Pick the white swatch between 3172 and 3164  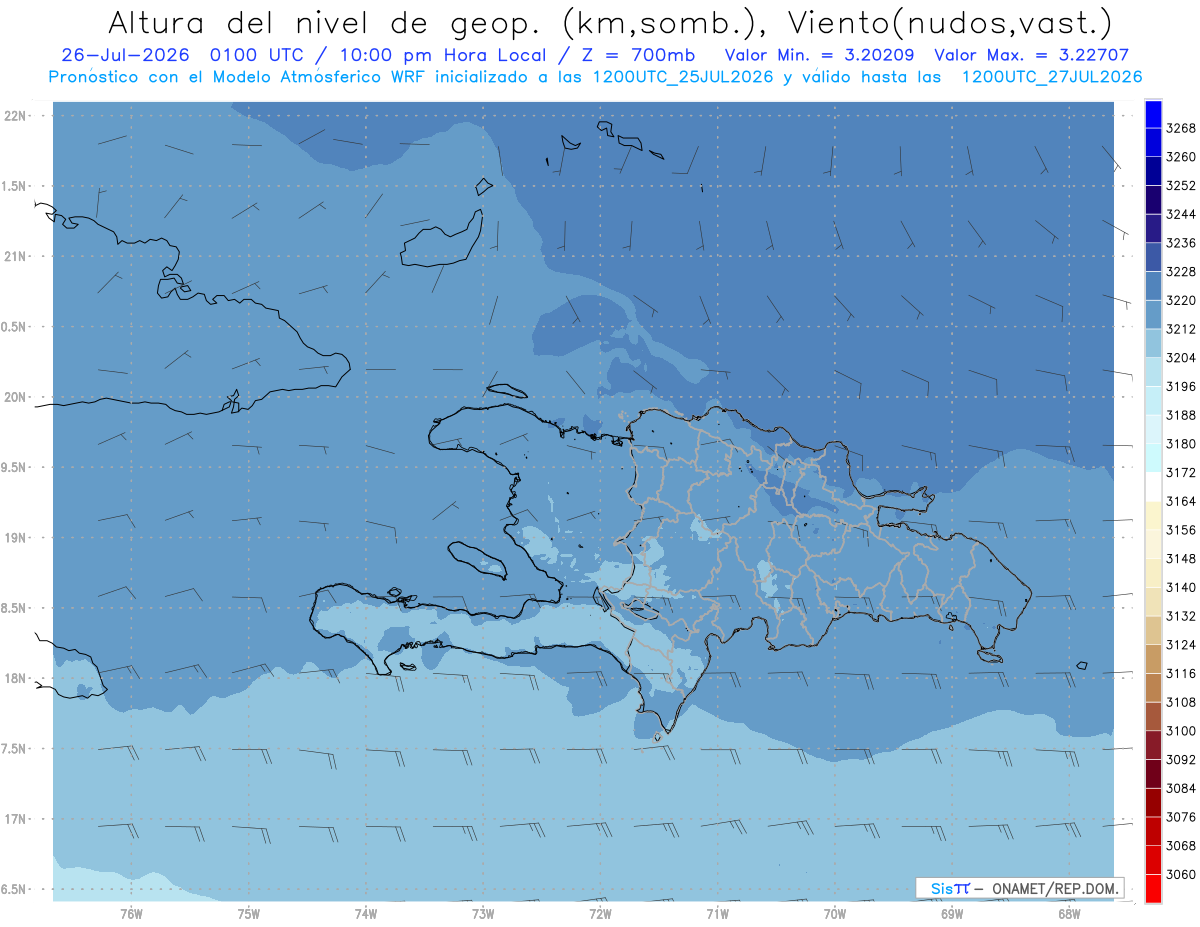pos(1153,486)
